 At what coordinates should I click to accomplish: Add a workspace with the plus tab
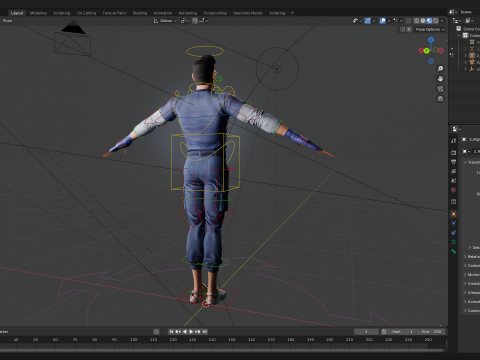click(x=292, y=13)
